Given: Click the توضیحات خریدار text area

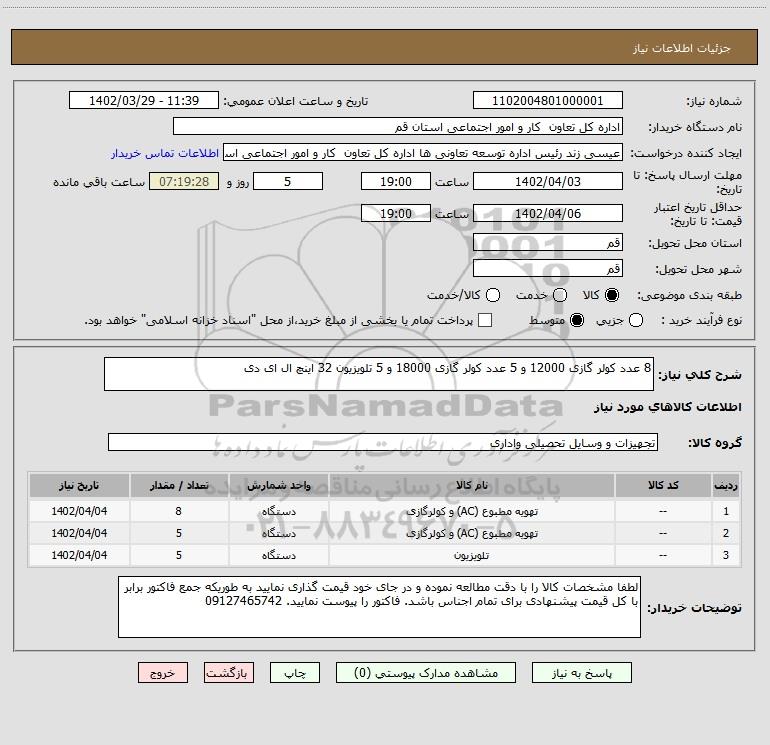Looking at the screenshot, I should pyautogui.click(x=379, y=607).
